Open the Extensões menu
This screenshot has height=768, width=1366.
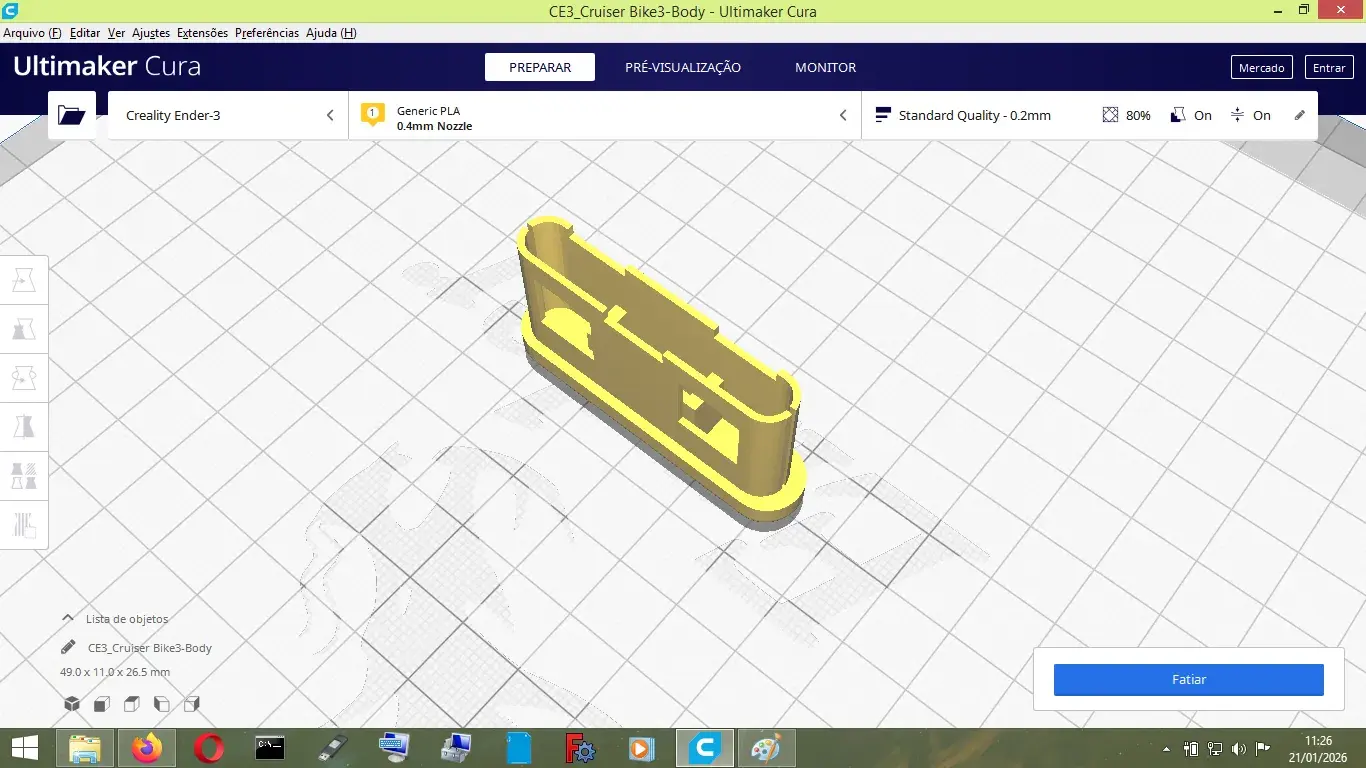point(202,33)
